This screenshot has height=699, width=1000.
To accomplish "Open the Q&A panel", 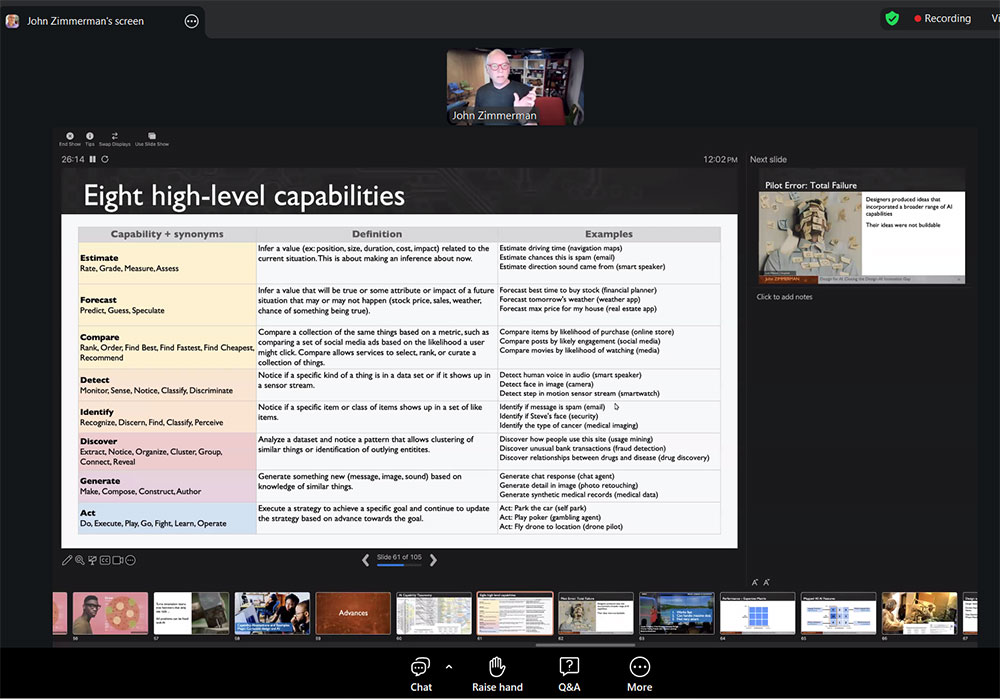I will point(569,667).
